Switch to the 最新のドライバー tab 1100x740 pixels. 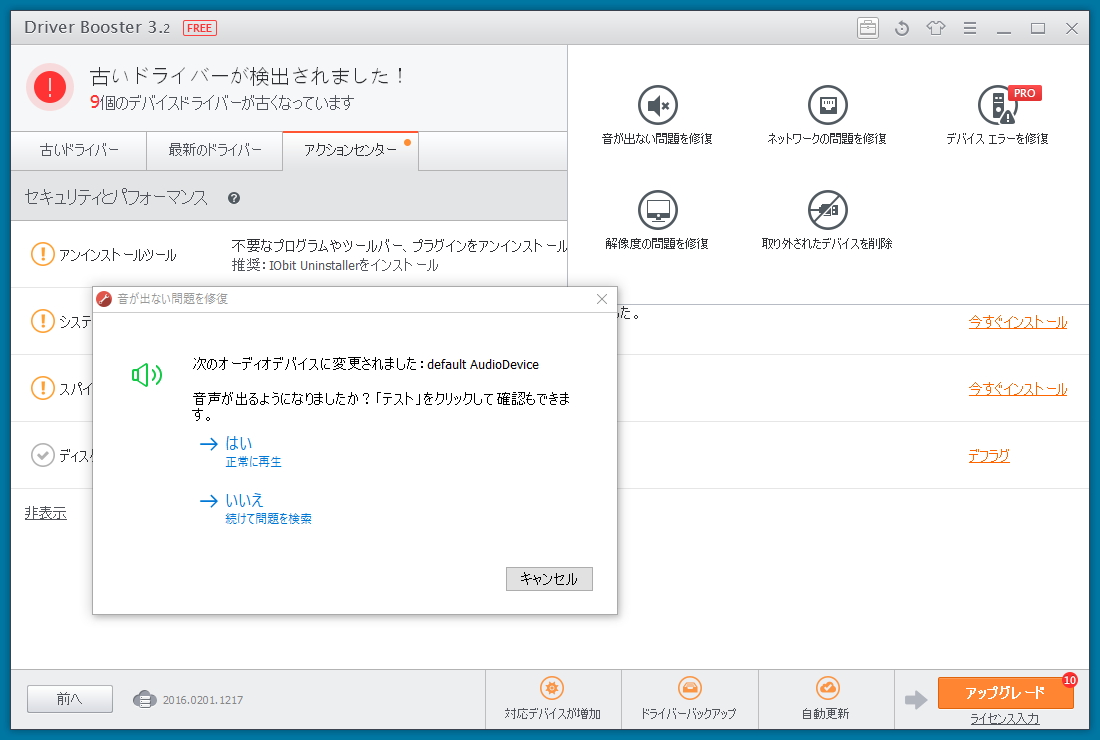(x=214, y=150)
